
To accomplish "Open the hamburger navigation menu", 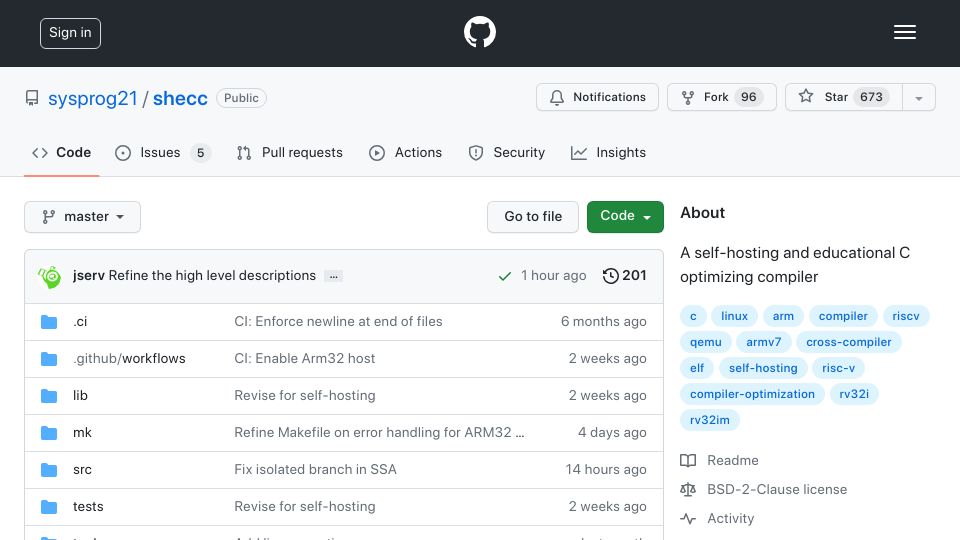I will pos(904,32).
